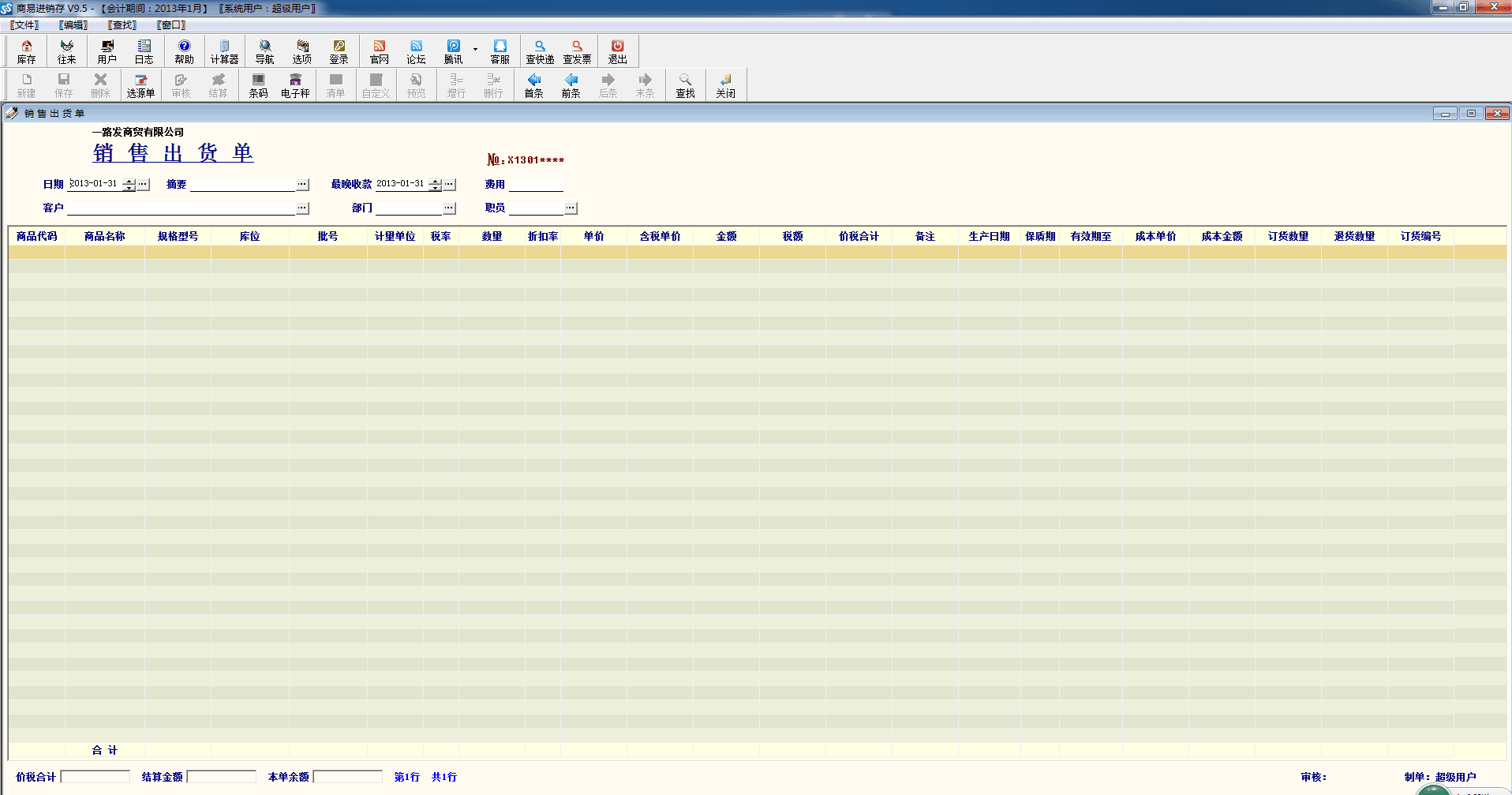Open the 导航 navigation icon
The image size is (1512, 795).
pos(264,51)
